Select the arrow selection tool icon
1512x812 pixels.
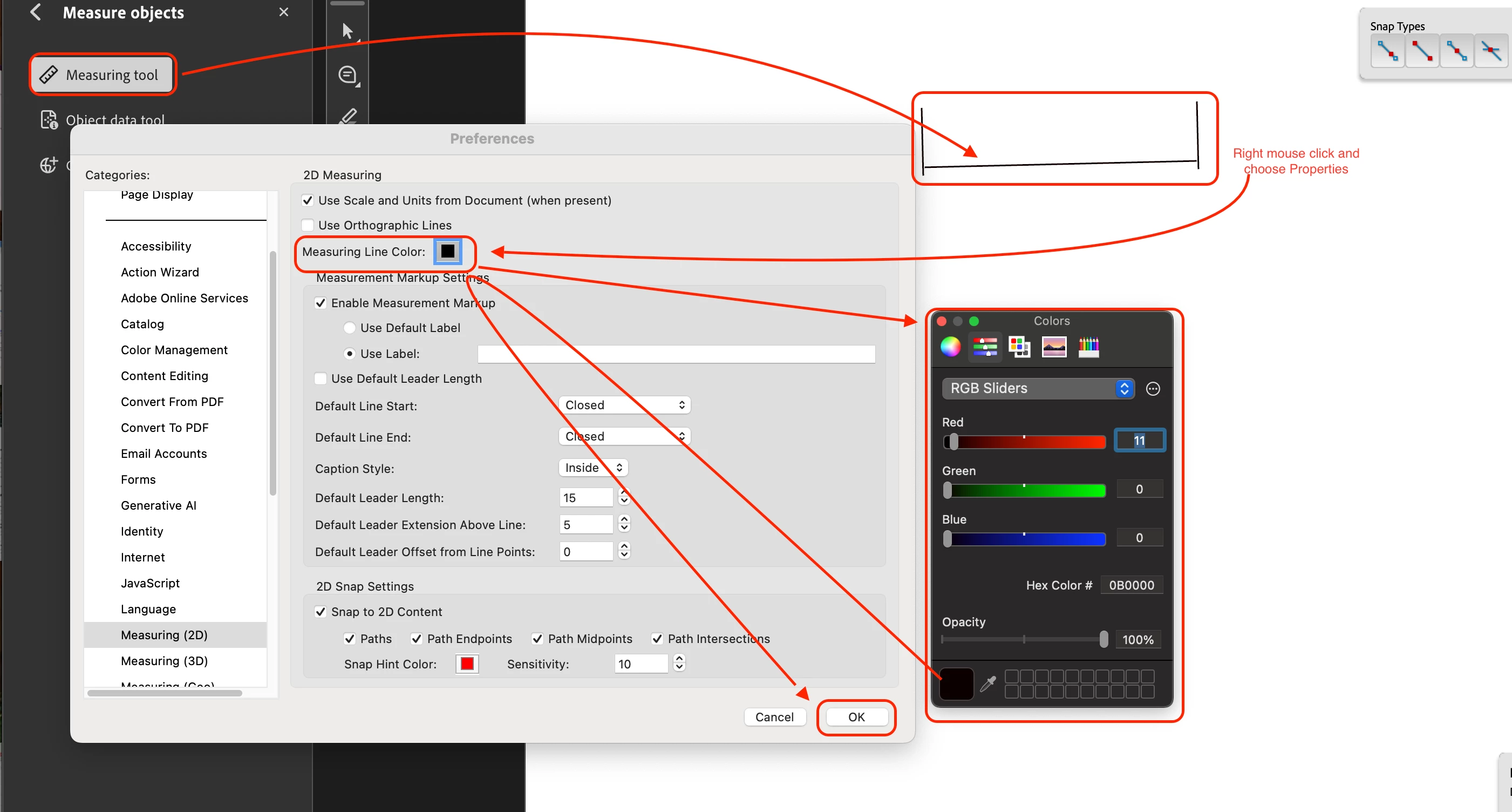(x=348, y=31)
